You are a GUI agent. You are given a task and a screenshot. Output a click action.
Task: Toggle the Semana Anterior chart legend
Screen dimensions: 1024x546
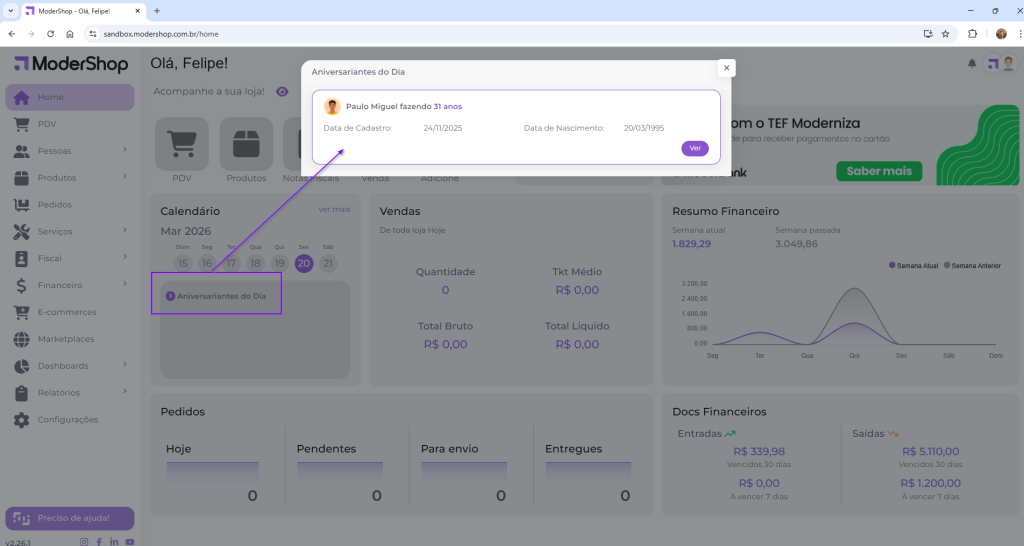[x=974, y=265]
